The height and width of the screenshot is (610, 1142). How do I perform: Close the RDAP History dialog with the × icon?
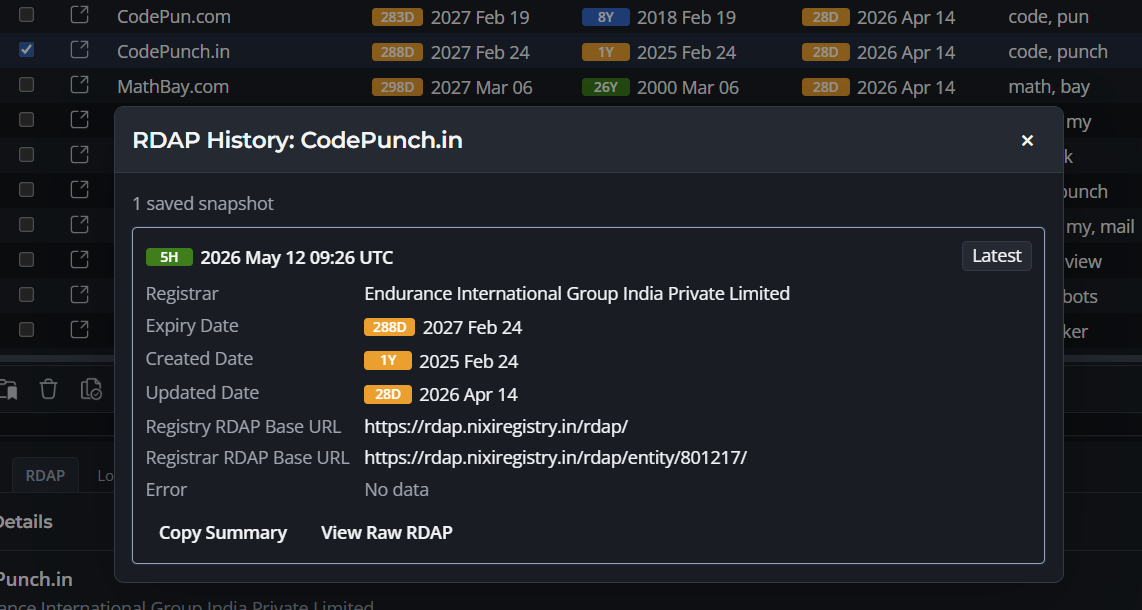[x=1027, y=140]
